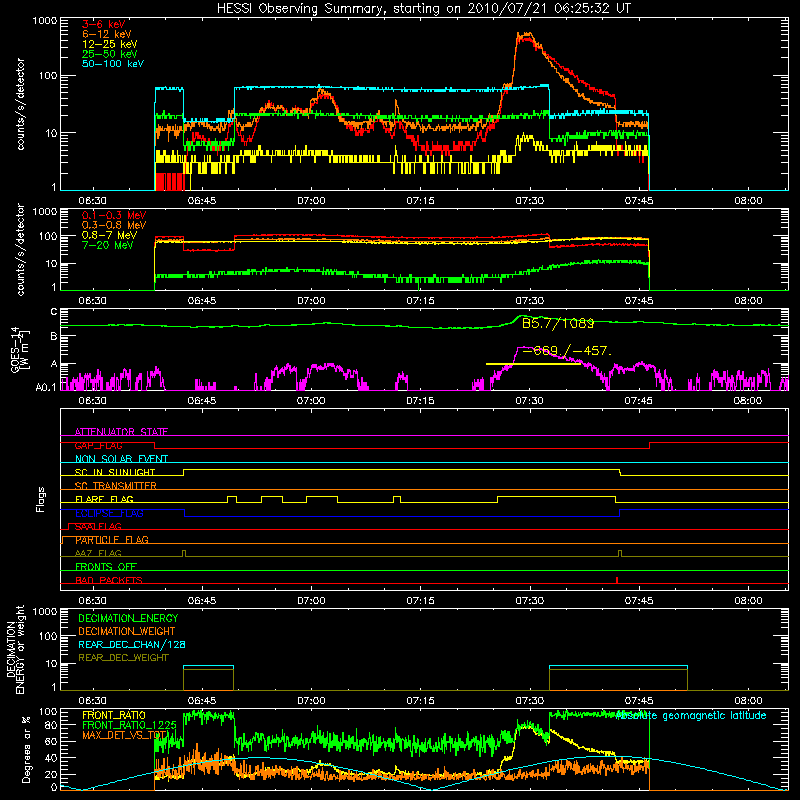Click the REAR_DEC_WEIGHT legend entry
The height and width of the screenshot is (800, 800).
coord(123,658)
